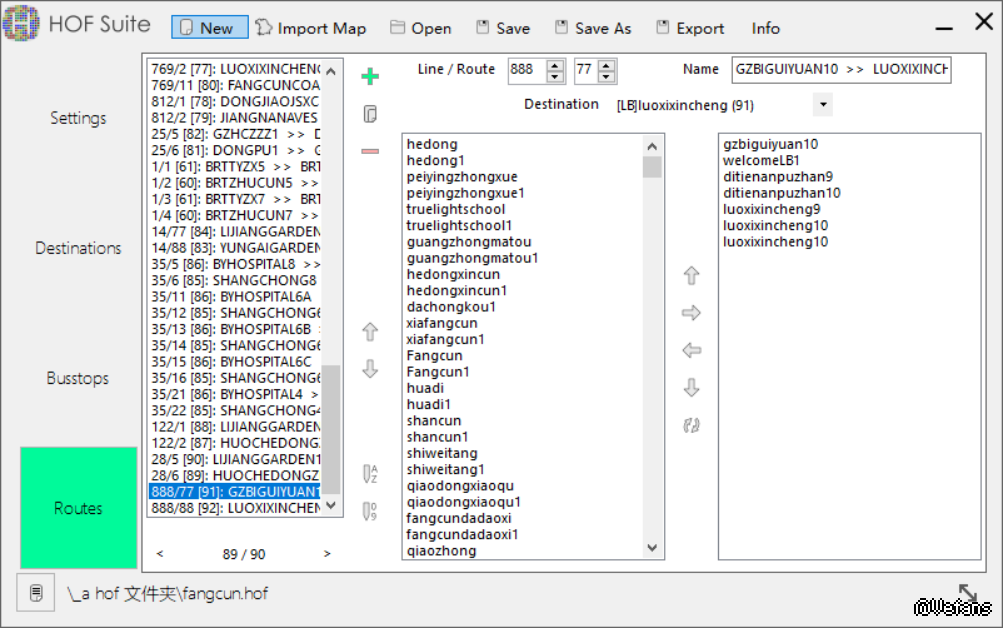The width and height of the screenshot is (1003, 628).
Task: Remove busstop using left arrow icon
Action: pos(691,351)
